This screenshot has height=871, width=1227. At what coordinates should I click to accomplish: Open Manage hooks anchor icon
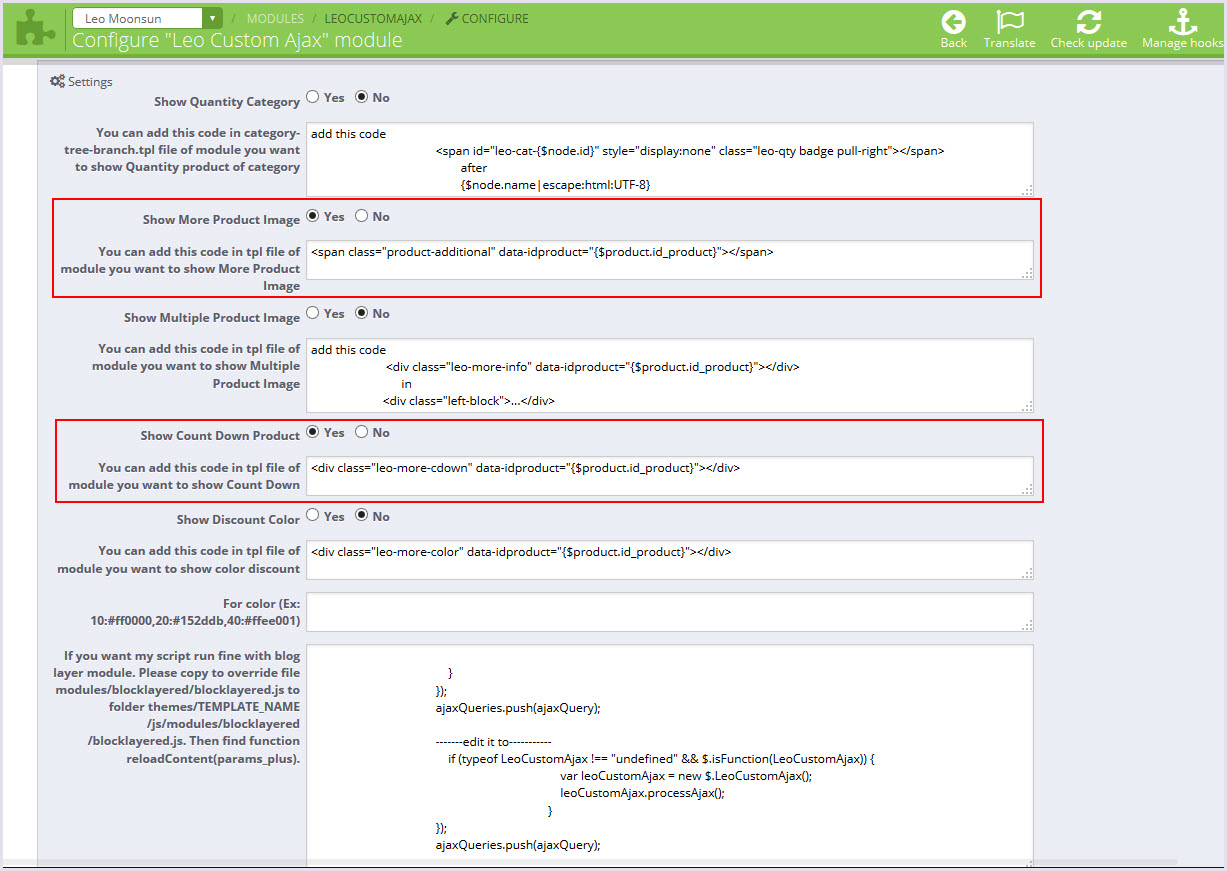[1182, 22]
